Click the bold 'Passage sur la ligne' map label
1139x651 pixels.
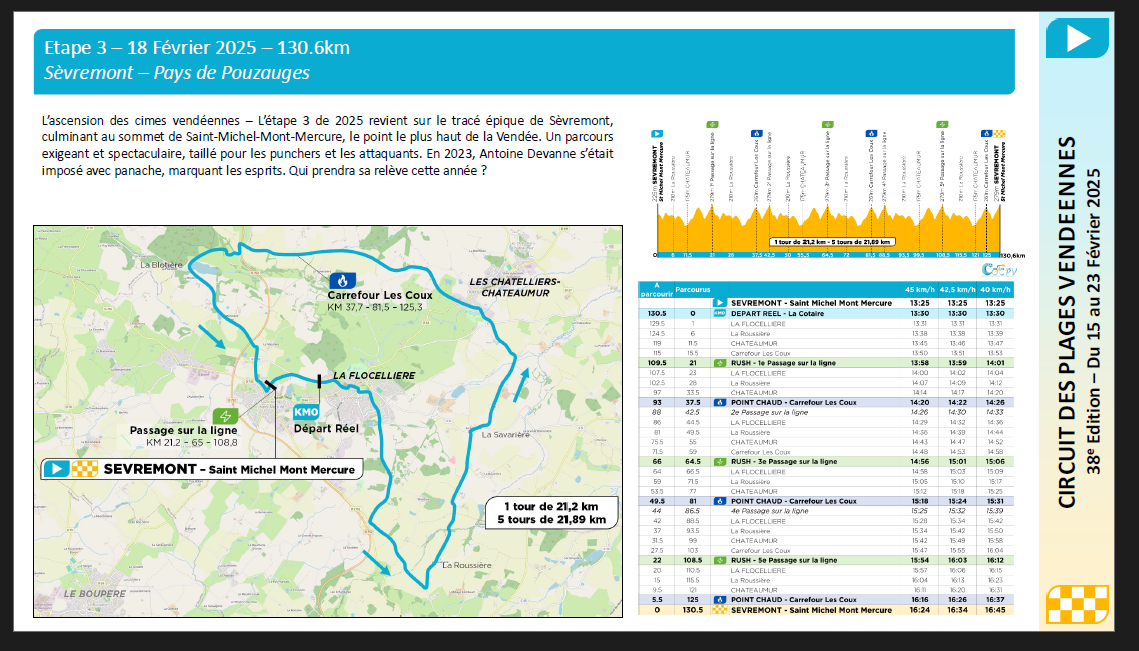[184, 430]
